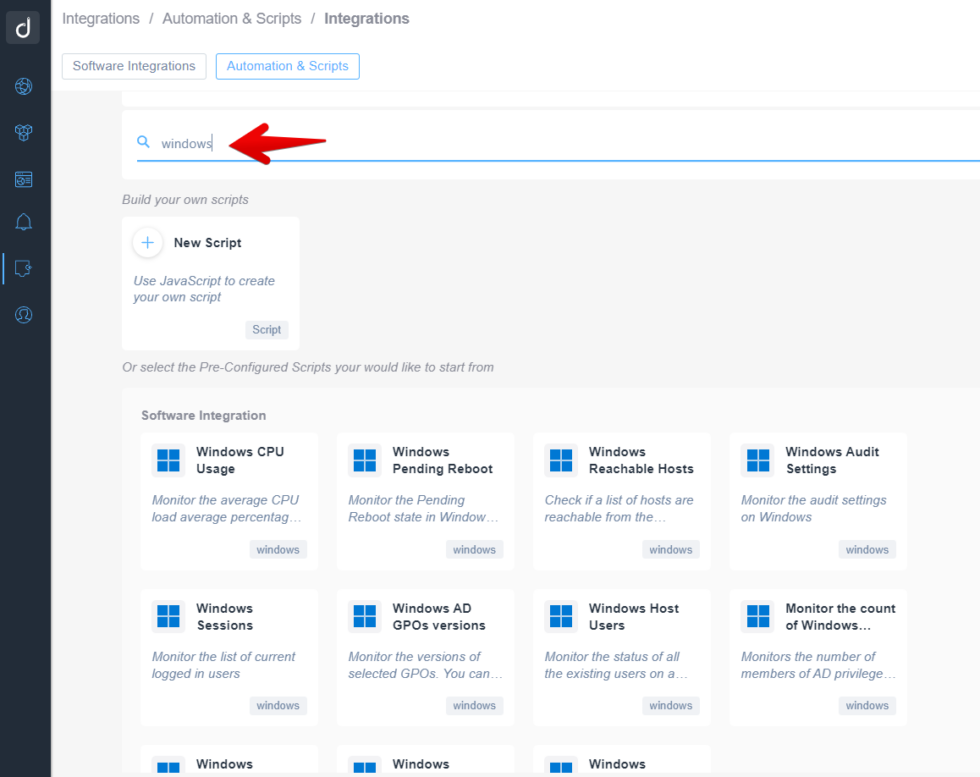Click the Windows logo on Windows CPU Usage card
This screenshot has width=980, height=777.
click(x=168, y=461)
